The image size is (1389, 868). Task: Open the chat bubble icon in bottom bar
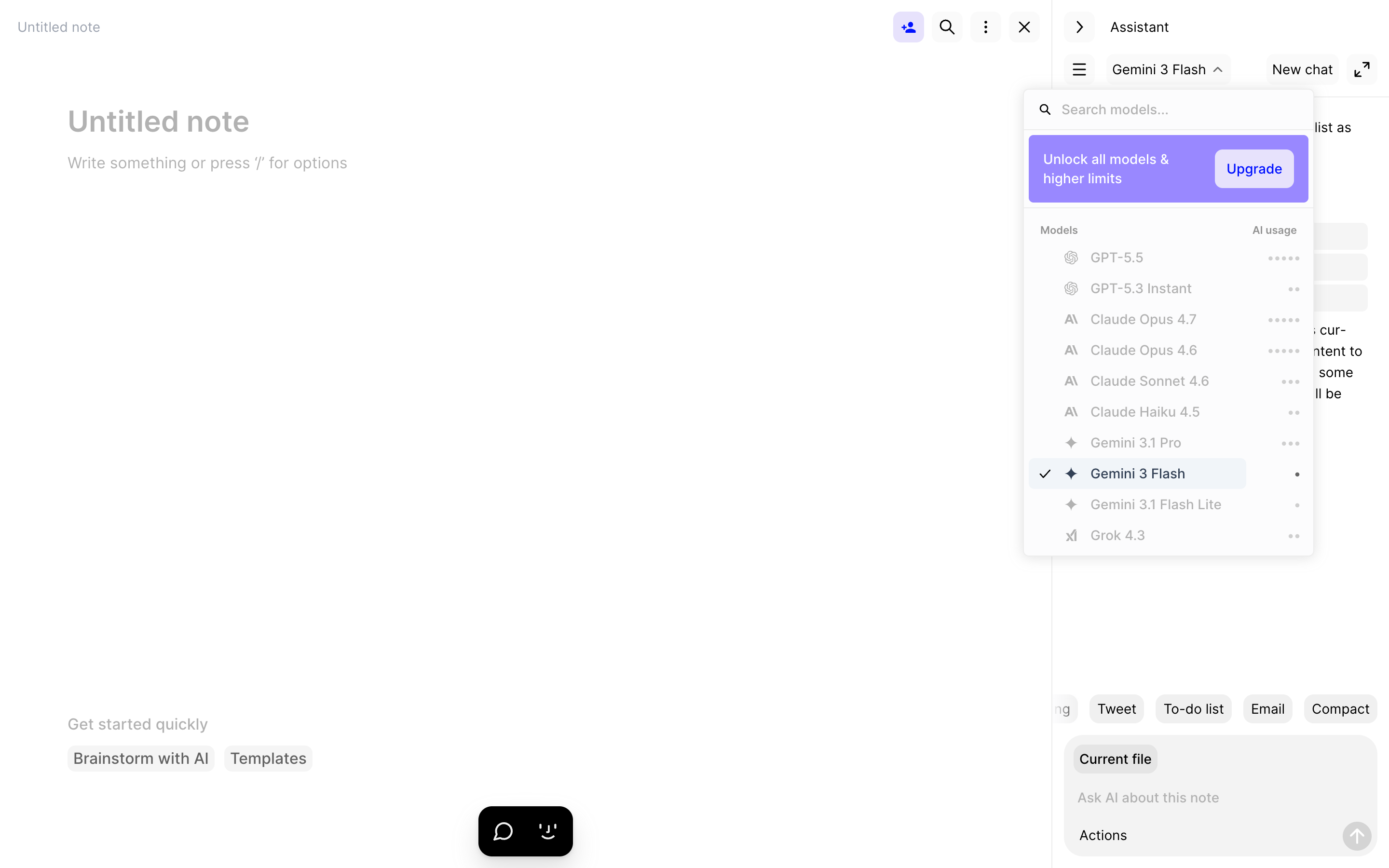(x=503, y=831)
